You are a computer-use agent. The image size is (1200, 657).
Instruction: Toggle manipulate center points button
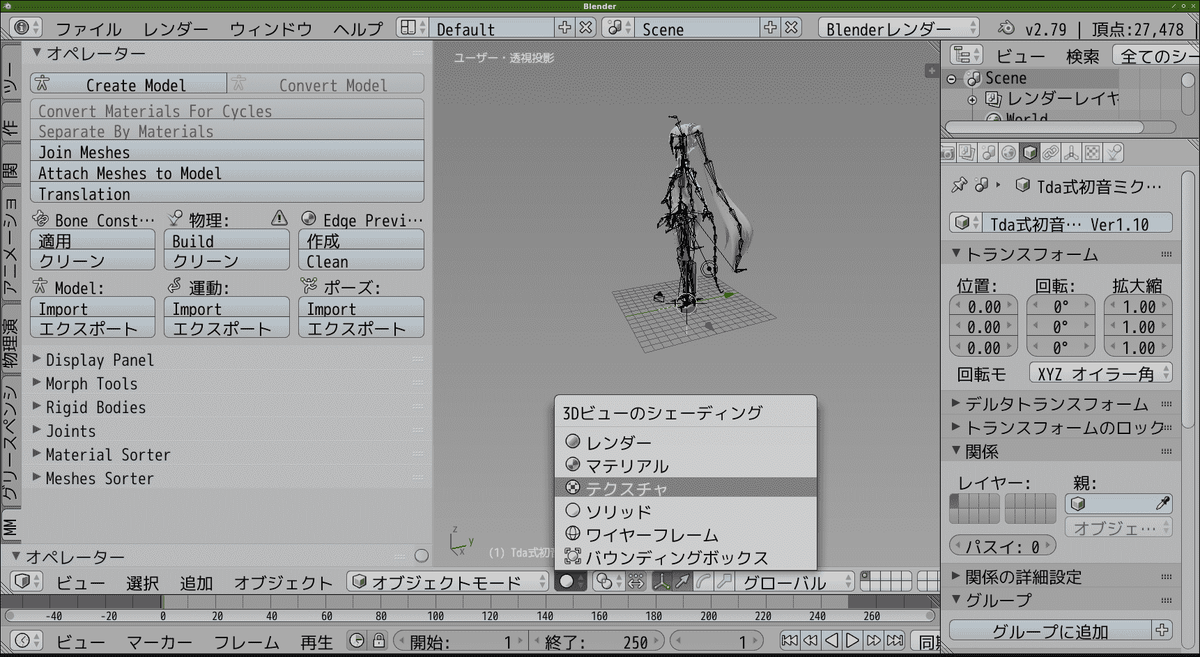pyautogui.click(x=636, y=582)
